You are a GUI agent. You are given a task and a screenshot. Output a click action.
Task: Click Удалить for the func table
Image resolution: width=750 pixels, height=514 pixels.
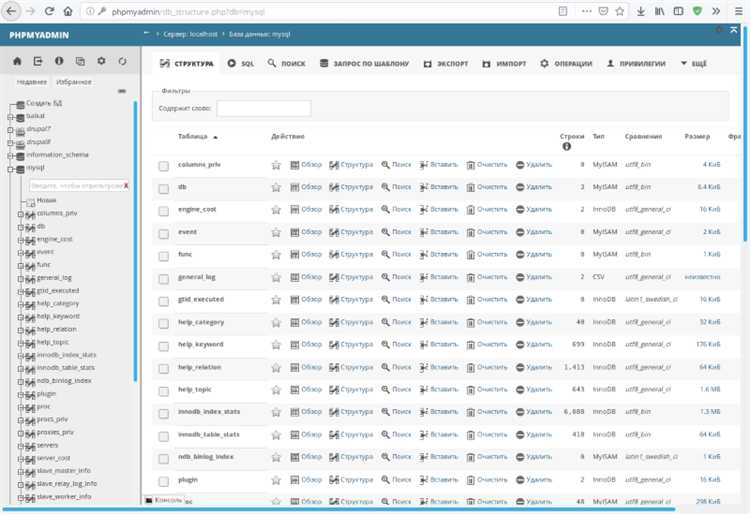[533, 254]
